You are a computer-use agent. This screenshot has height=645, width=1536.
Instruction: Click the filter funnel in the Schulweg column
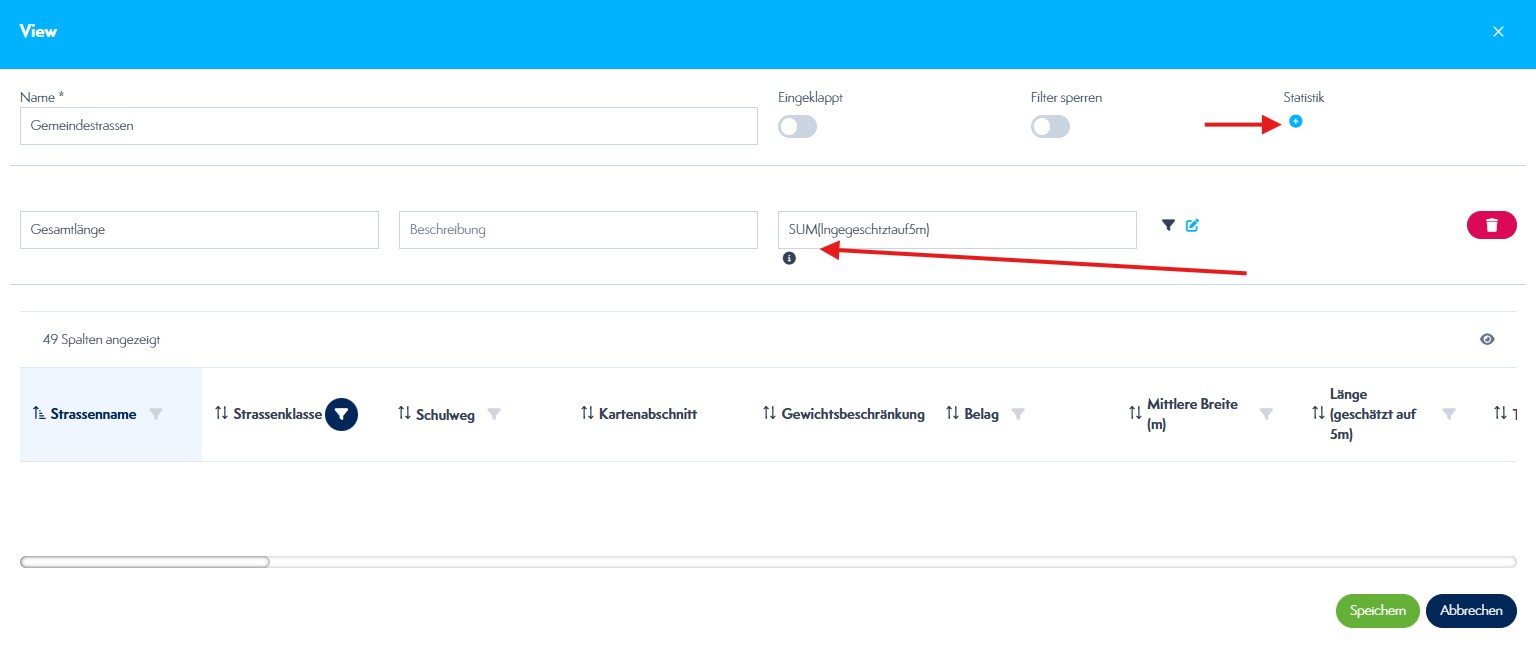coord(494,414)
